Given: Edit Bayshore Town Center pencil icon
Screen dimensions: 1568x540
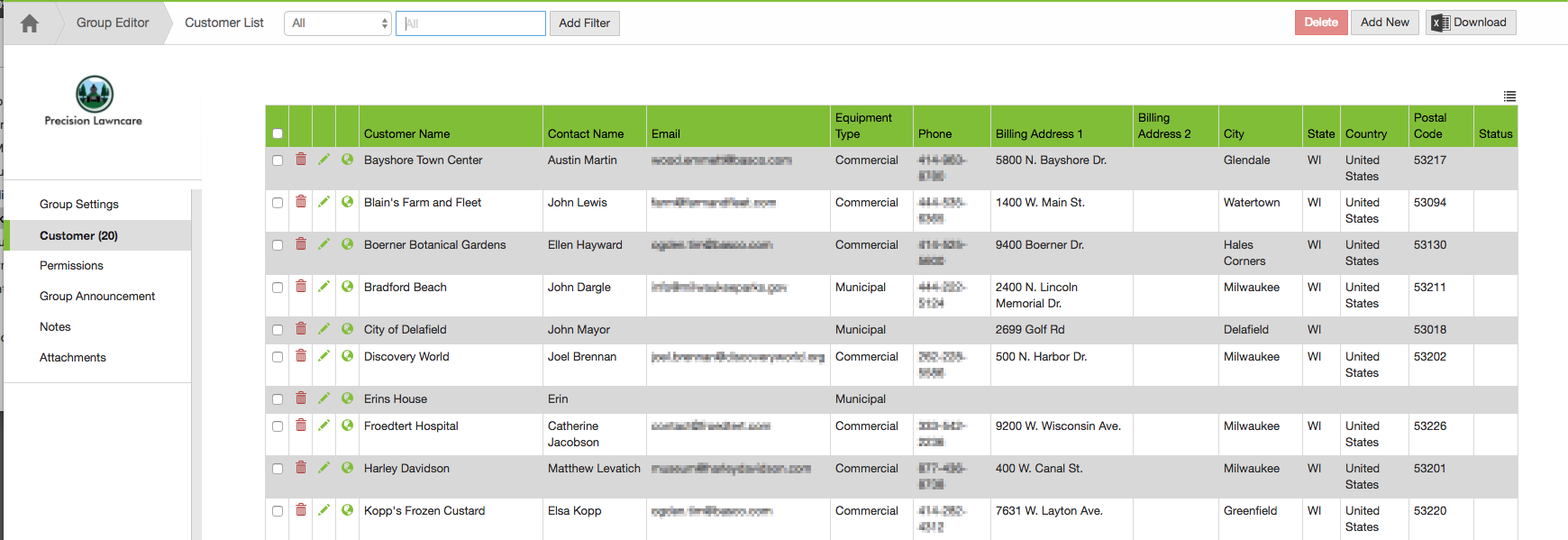Looking at the screenshot, I should coord(324,160).
